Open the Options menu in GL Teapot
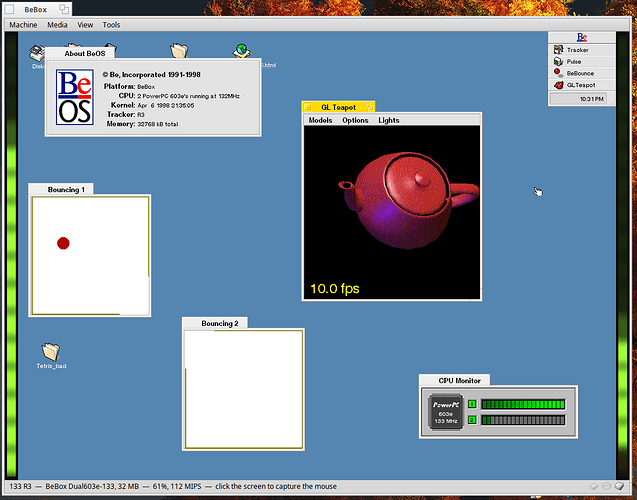Screen dimensions: 637x500 click(355, 120)
